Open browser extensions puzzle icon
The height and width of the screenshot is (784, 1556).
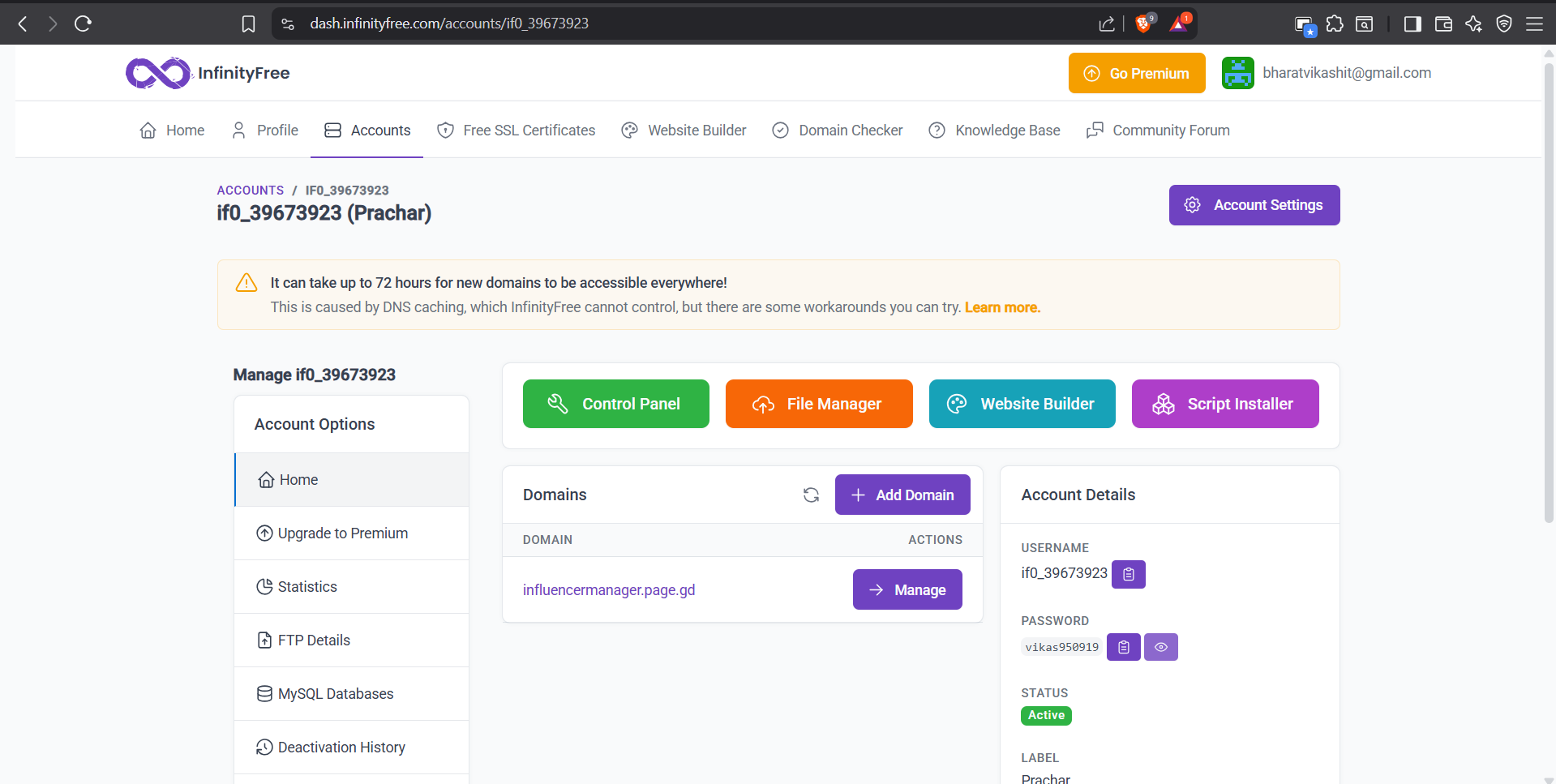tap(1335, 24)
